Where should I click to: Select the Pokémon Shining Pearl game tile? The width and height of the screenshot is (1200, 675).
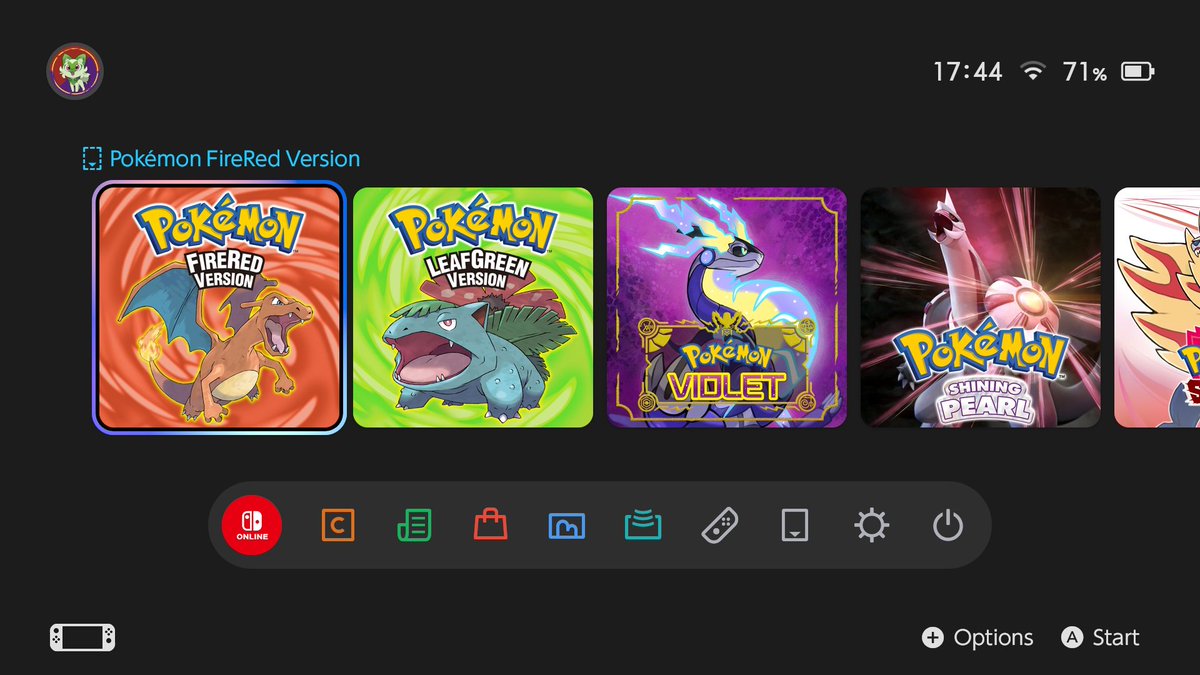981,308
